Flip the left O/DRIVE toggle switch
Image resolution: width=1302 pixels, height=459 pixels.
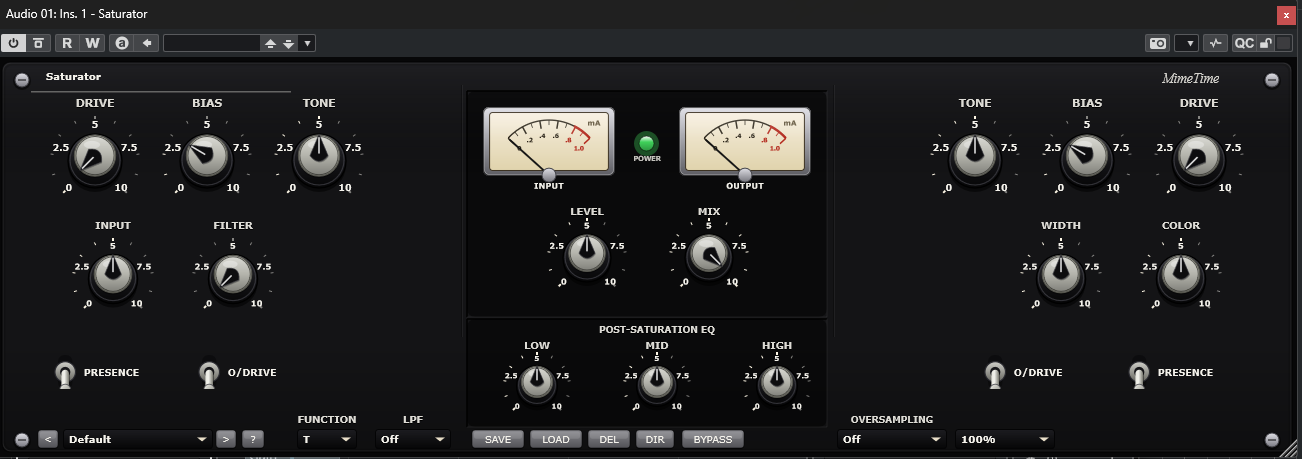click(x=209, y=374)
